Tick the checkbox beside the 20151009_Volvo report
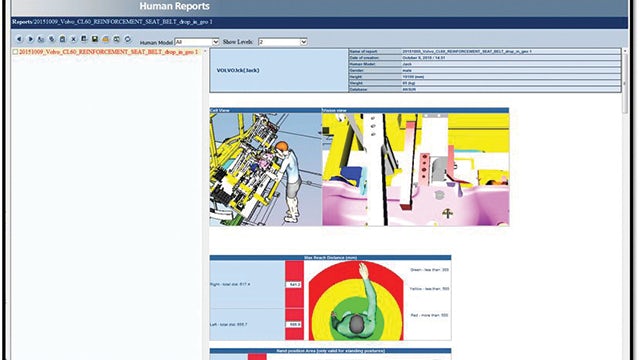640x360 pixels. click(x=15, y=52)
